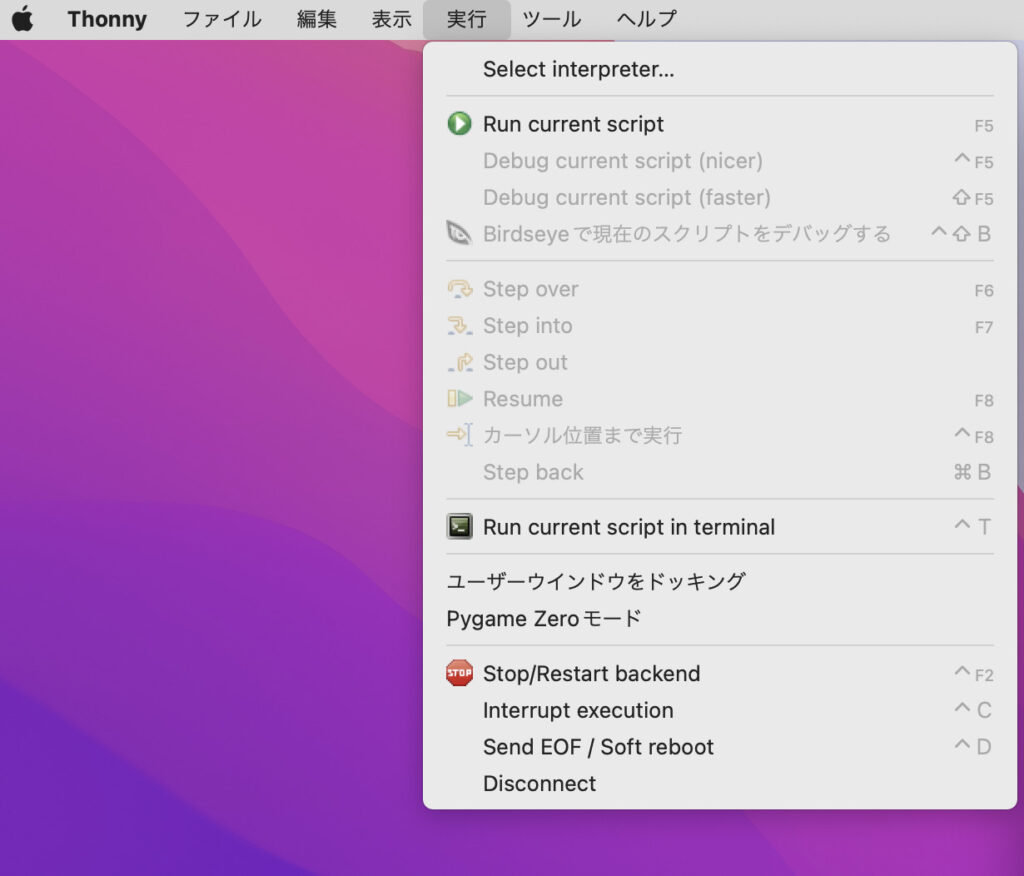
Task: Click the terminal icon for Run in terminal
Action: [x=460, y=527]
